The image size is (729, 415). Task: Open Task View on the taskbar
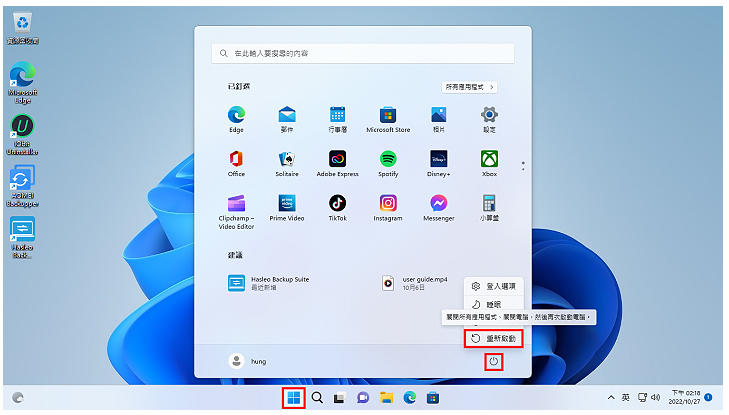[339, 398]
